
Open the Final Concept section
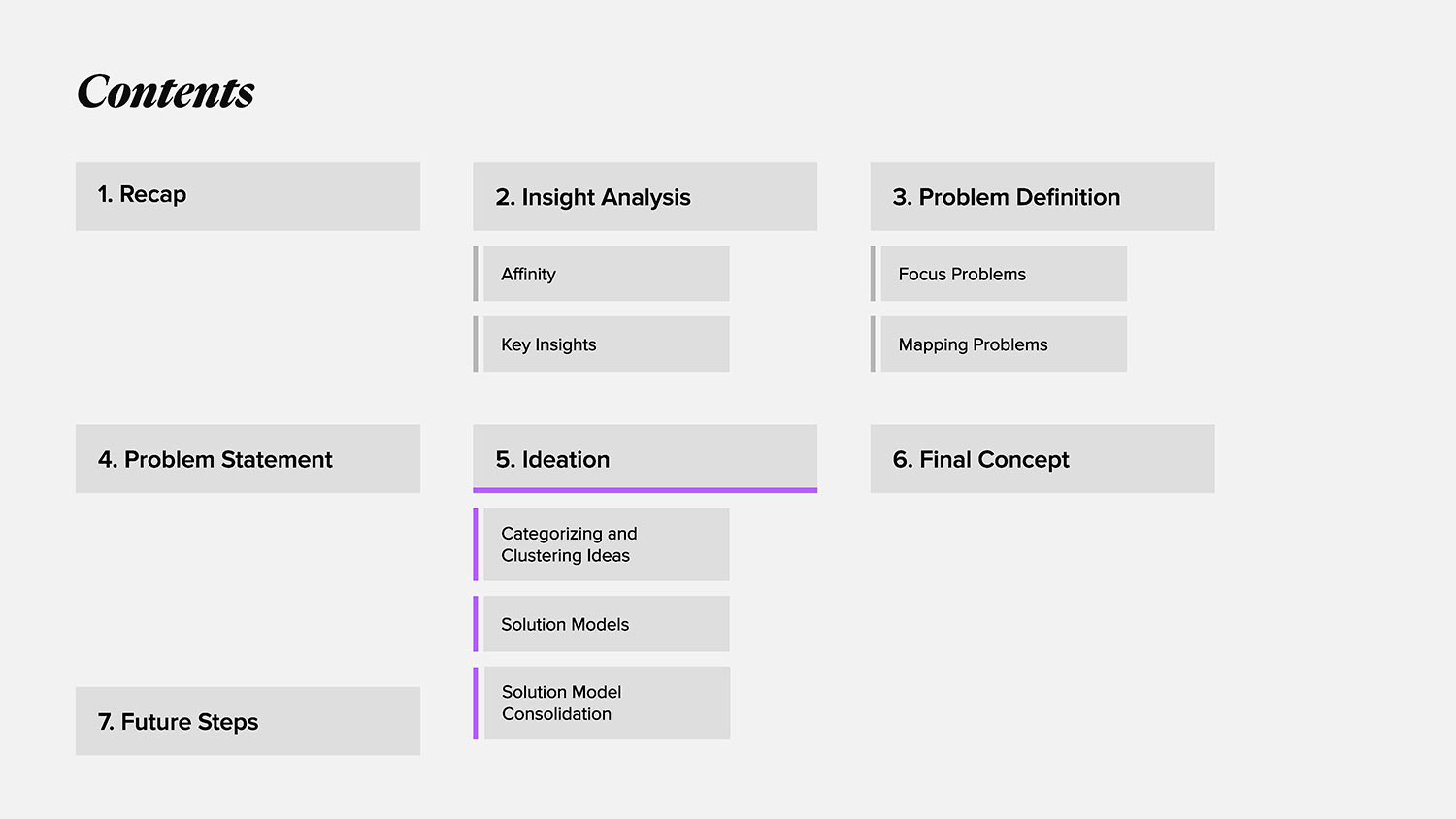(x=1042, y=458)
